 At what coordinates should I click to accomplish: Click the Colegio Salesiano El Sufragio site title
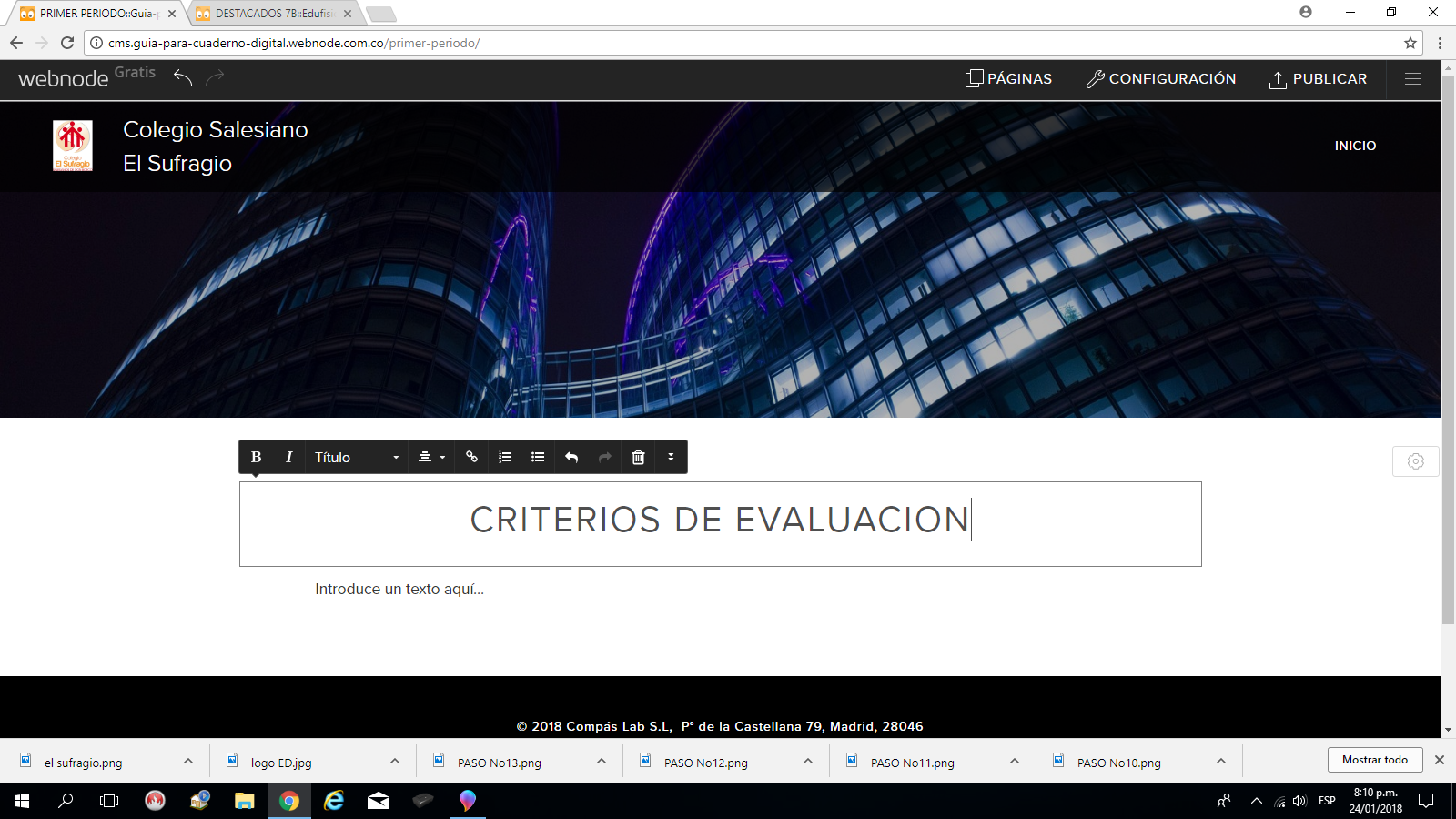pos(216,147)
